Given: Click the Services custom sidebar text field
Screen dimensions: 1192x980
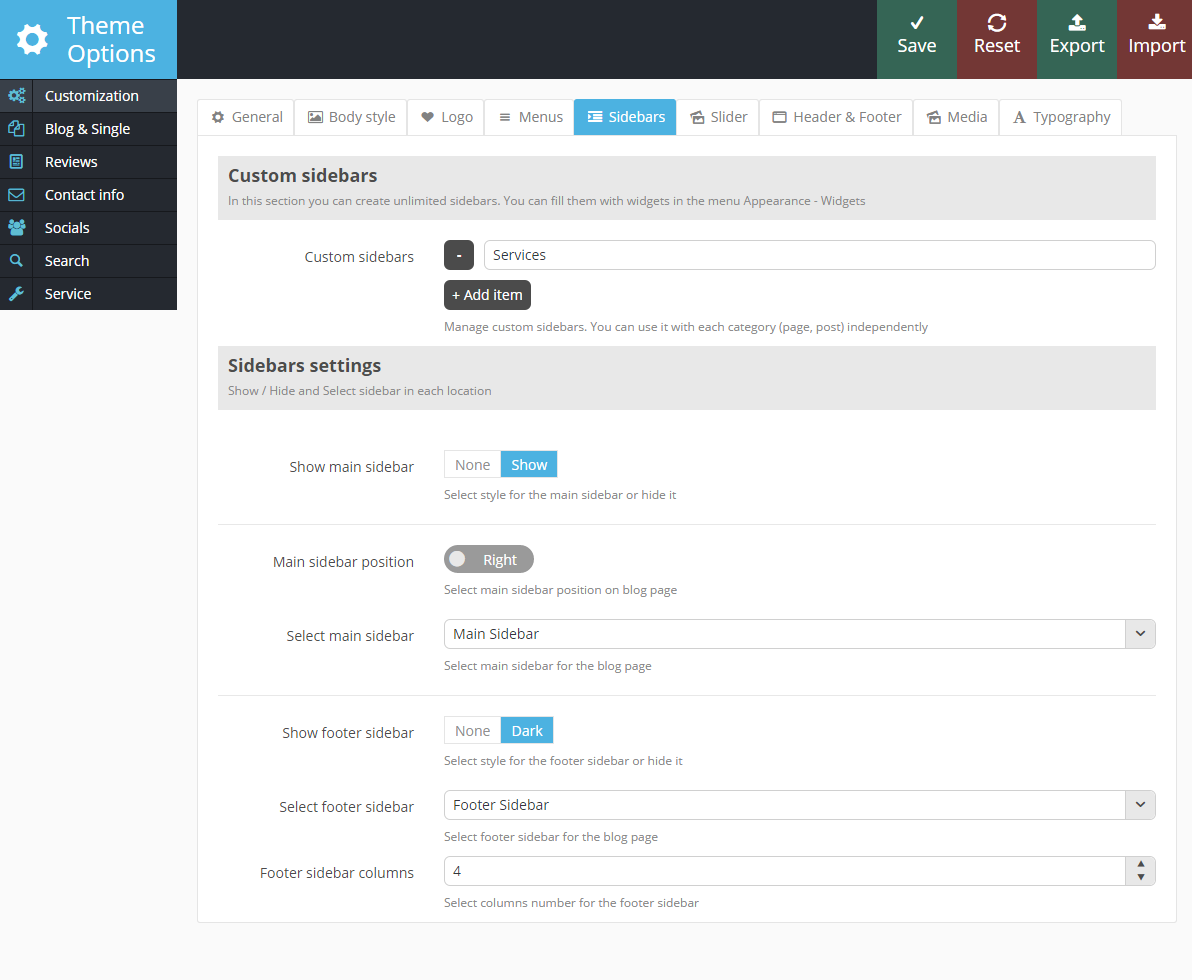Looking at the screenshot, I should point(818,255).
